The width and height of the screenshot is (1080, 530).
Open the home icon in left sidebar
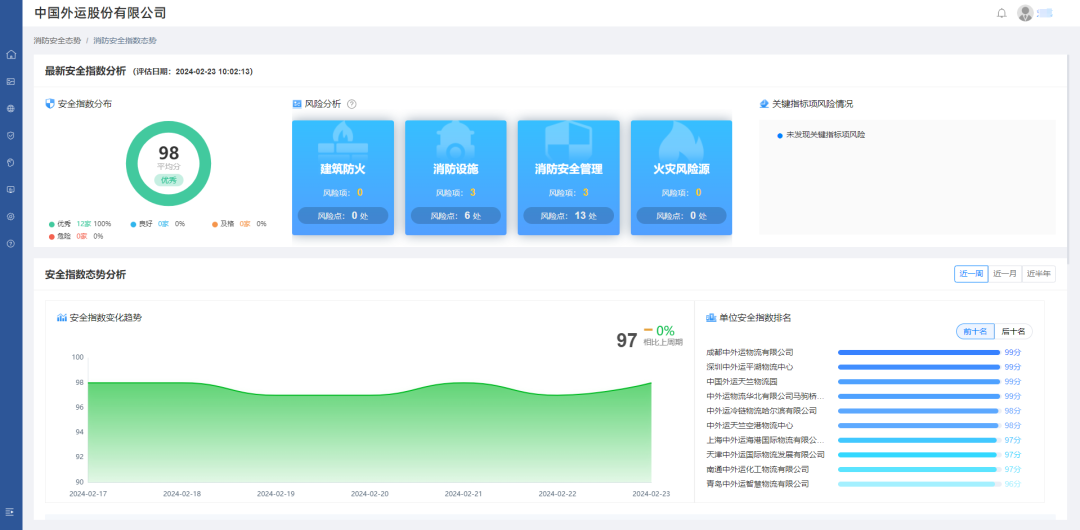[11, 54]
